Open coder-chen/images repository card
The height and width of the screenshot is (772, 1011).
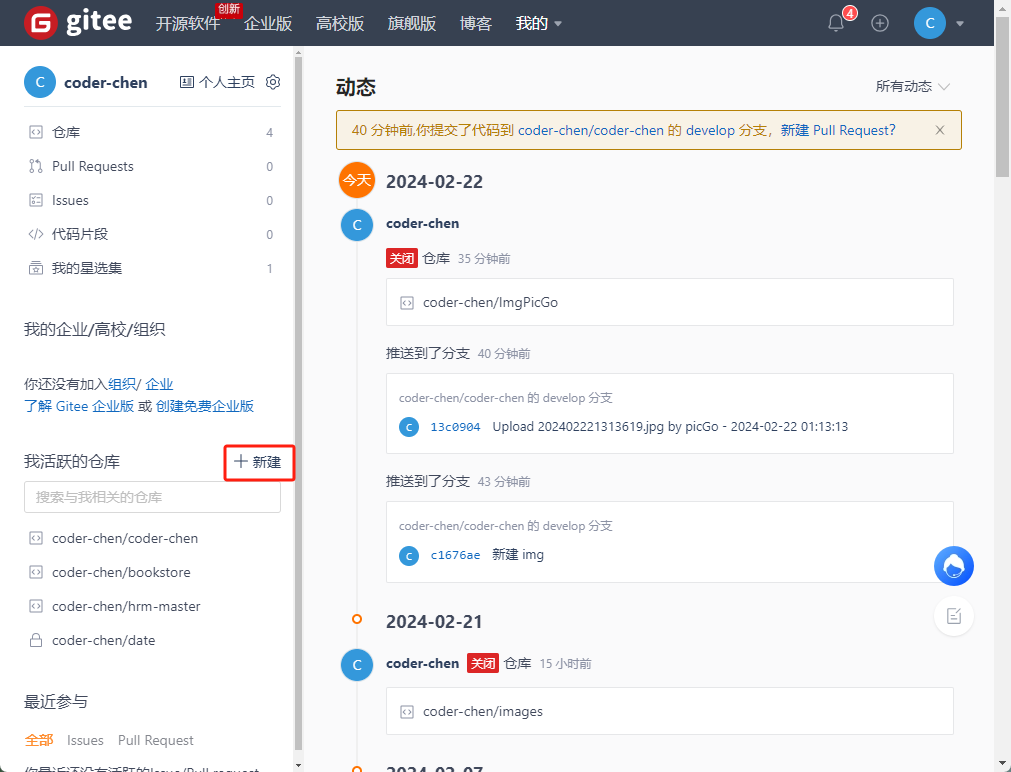669,711
